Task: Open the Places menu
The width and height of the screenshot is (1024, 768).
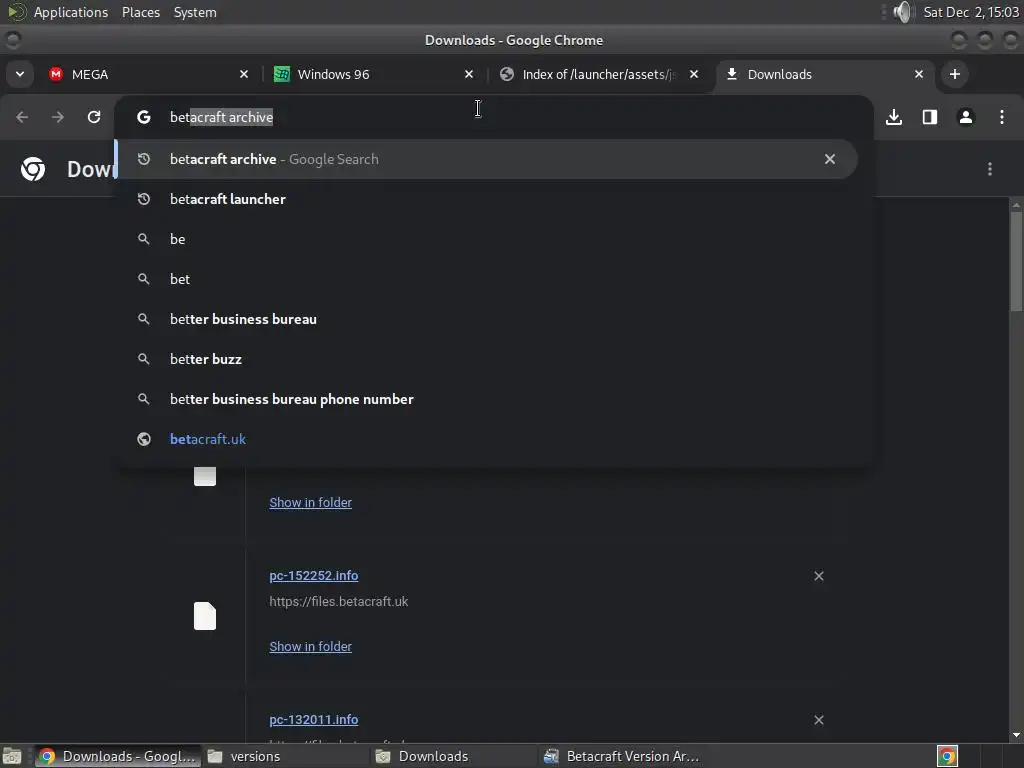Action: 140,12
